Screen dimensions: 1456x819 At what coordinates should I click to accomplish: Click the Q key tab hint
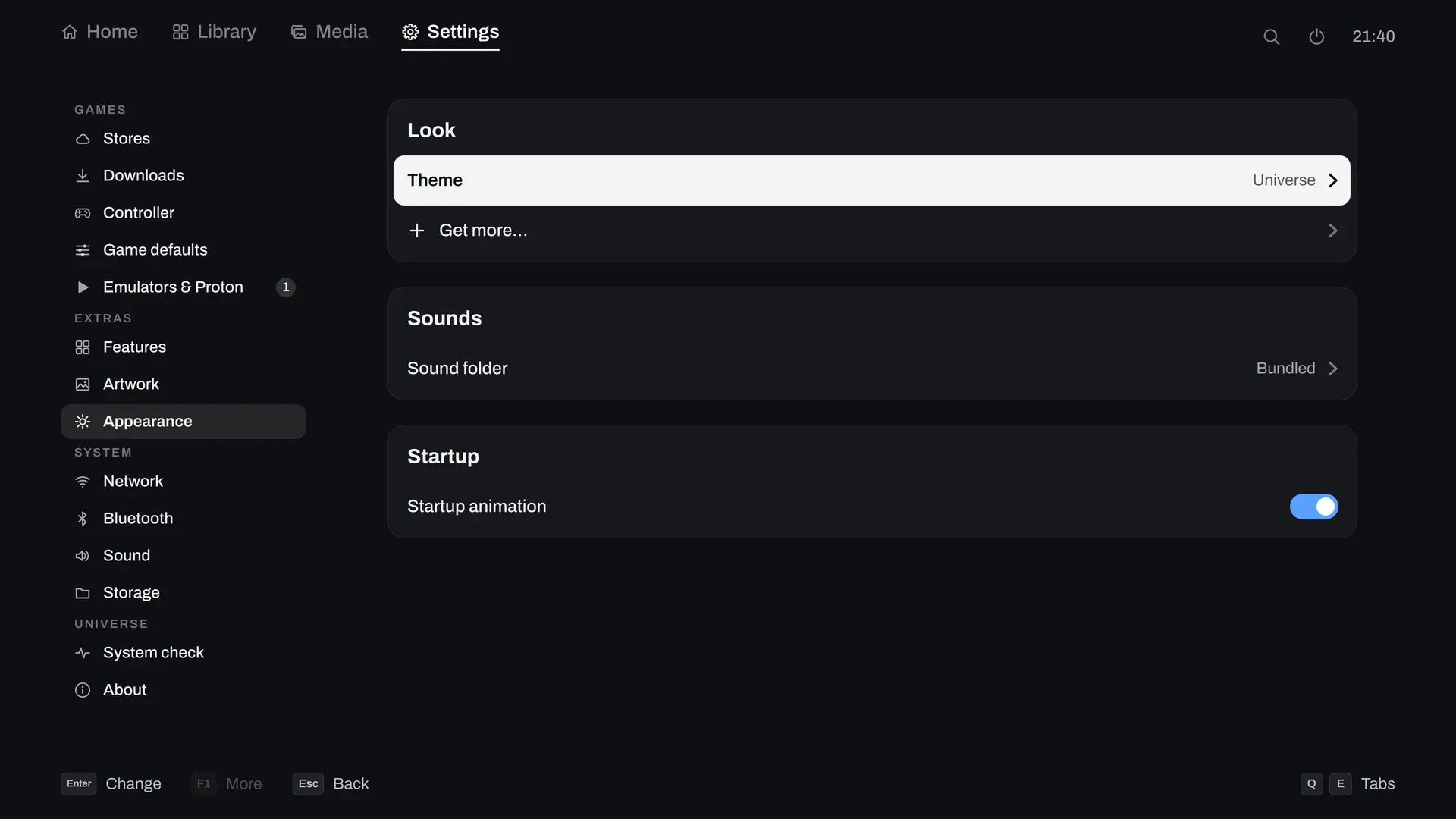pos(1312,784)
